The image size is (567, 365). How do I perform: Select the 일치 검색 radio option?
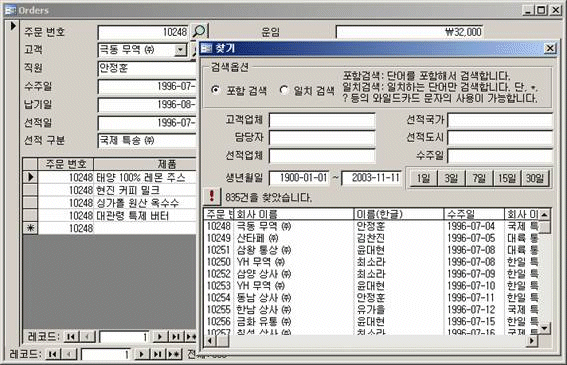tap(284, 90)
